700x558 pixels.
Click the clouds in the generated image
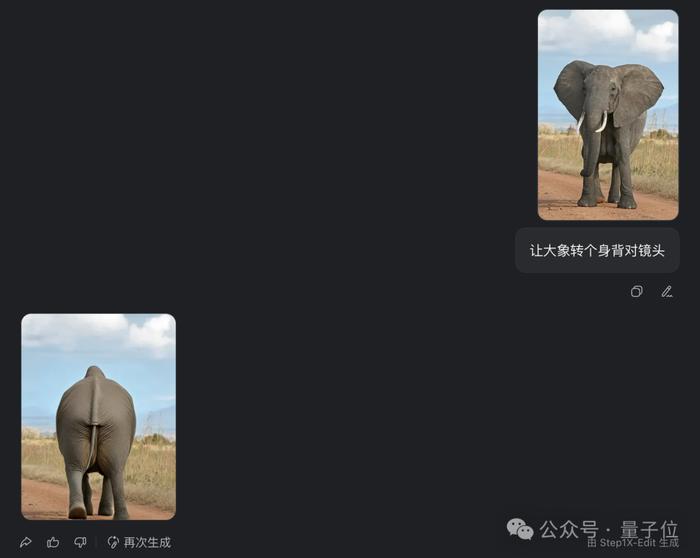(x=100, y=333)
